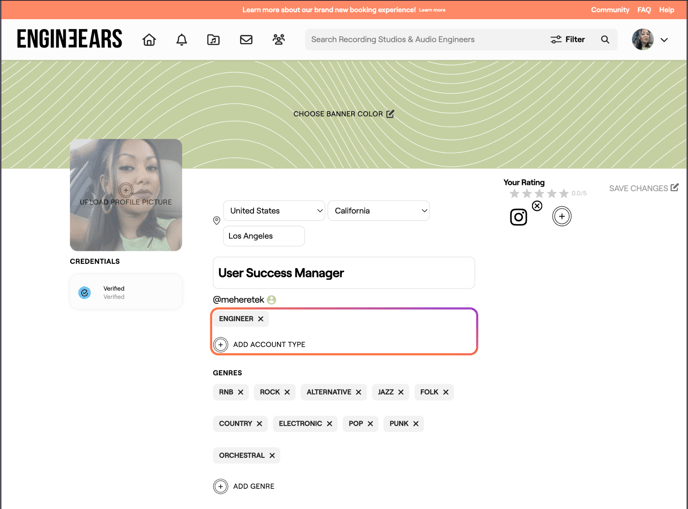Screen dimensions: 688x509
Task: Open the messages envelope icon
Action: coord(246,40)
